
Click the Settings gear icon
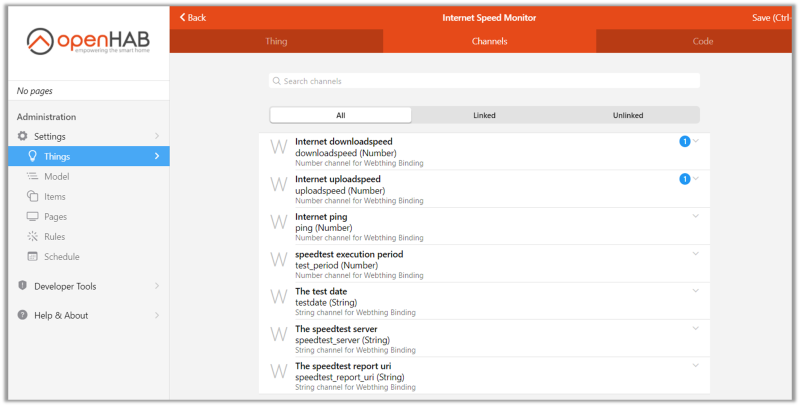23,136
